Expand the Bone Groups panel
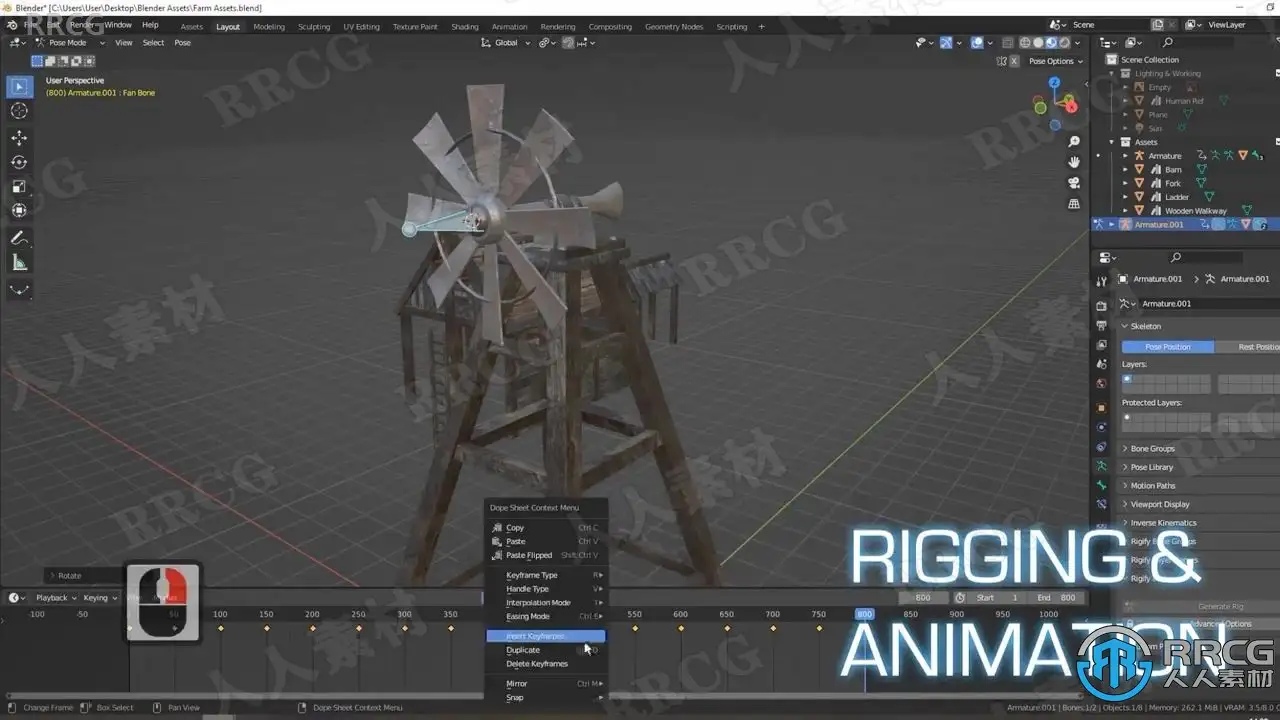Viewport: 1280px width, 720px height. (x=1152, y=449)
